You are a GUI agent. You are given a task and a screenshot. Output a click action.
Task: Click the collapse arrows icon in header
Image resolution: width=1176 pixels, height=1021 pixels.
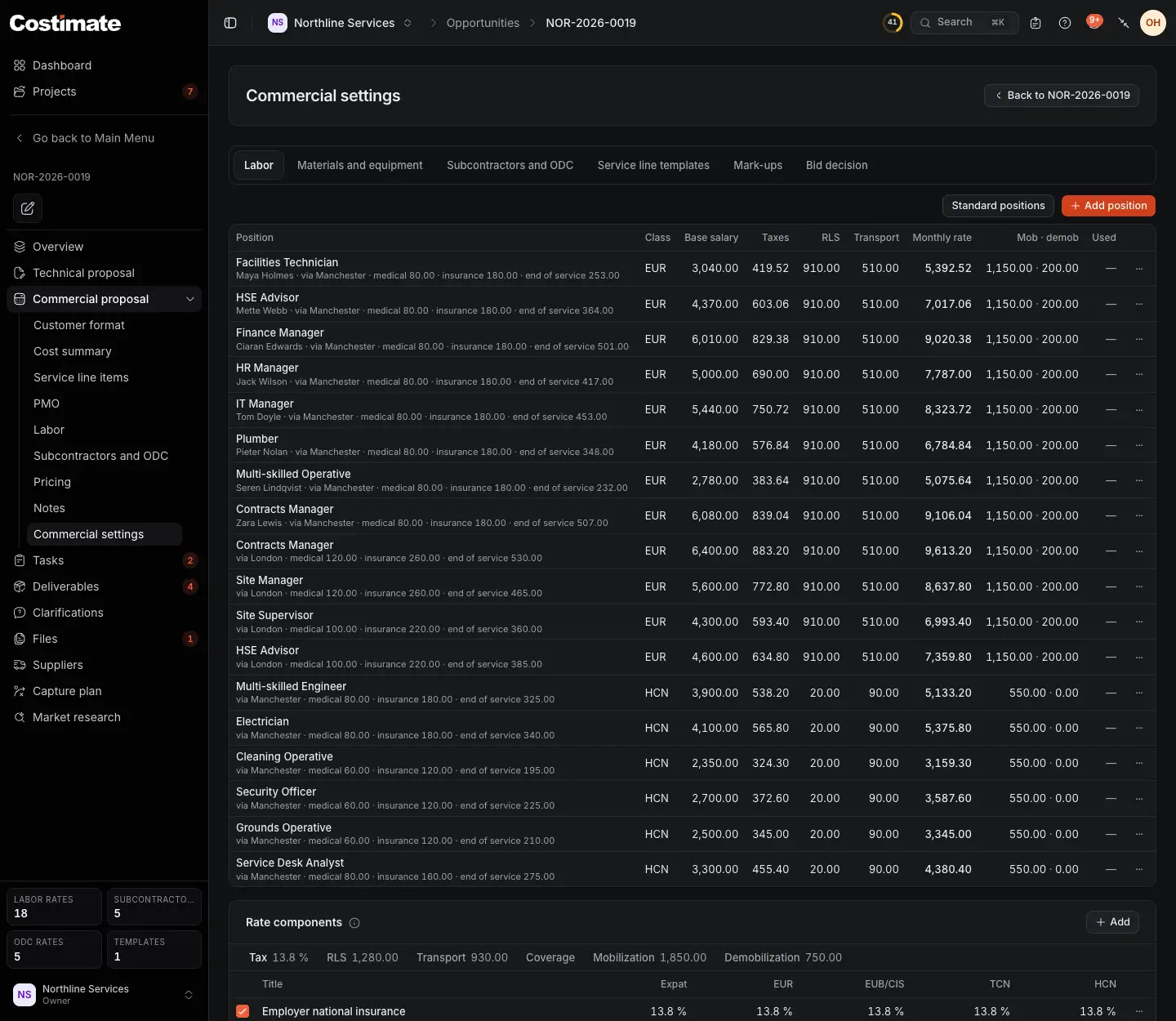click(1124, 23)
